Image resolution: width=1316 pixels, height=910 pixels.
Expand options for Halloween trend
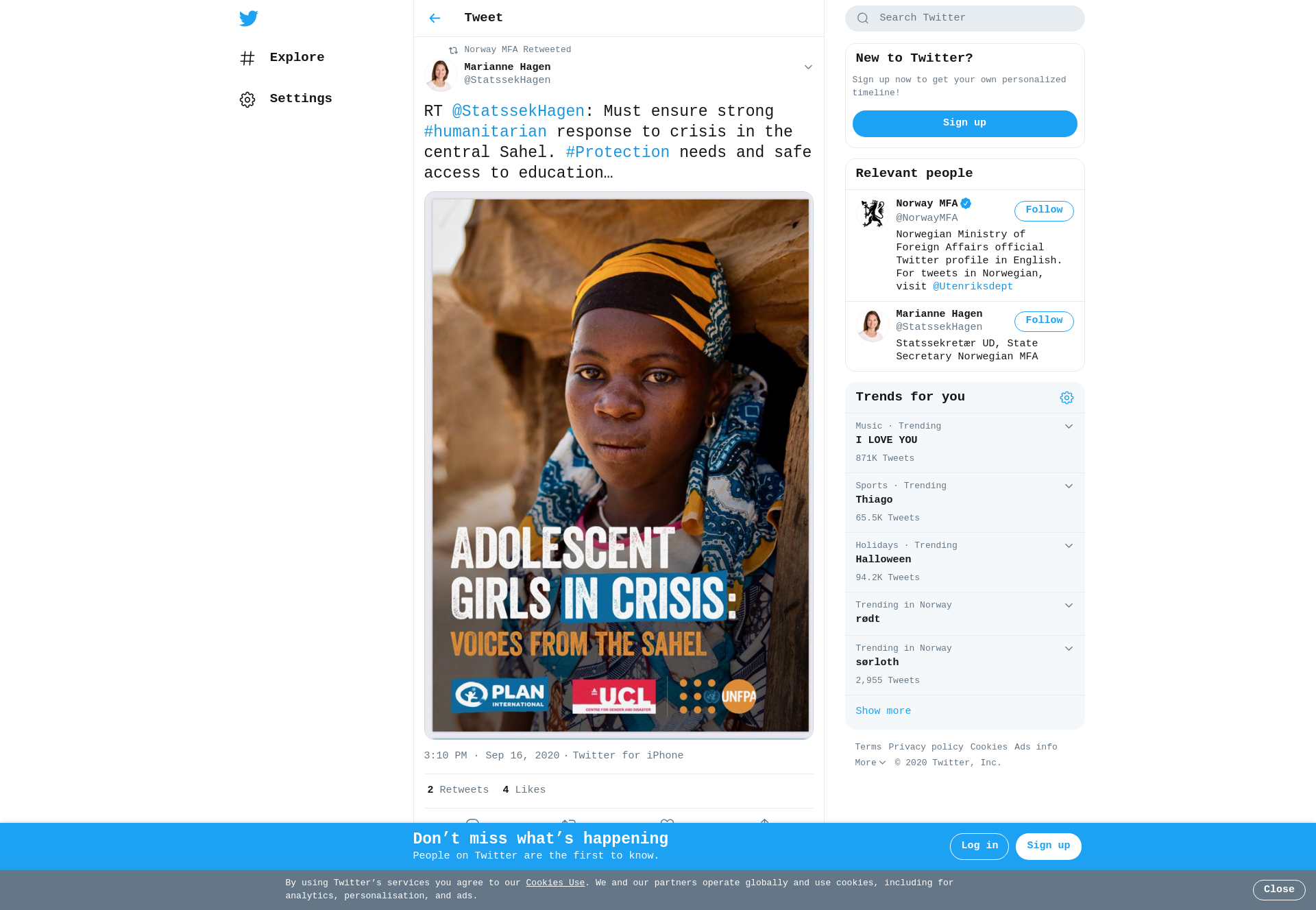1069,546
